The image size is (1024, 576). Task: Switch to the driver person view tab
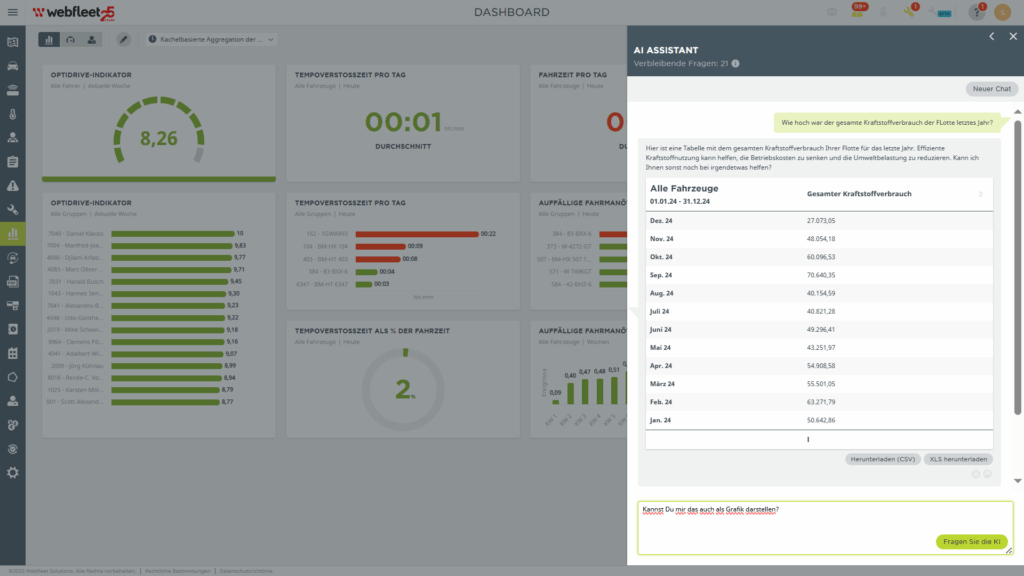coord(92,39)
